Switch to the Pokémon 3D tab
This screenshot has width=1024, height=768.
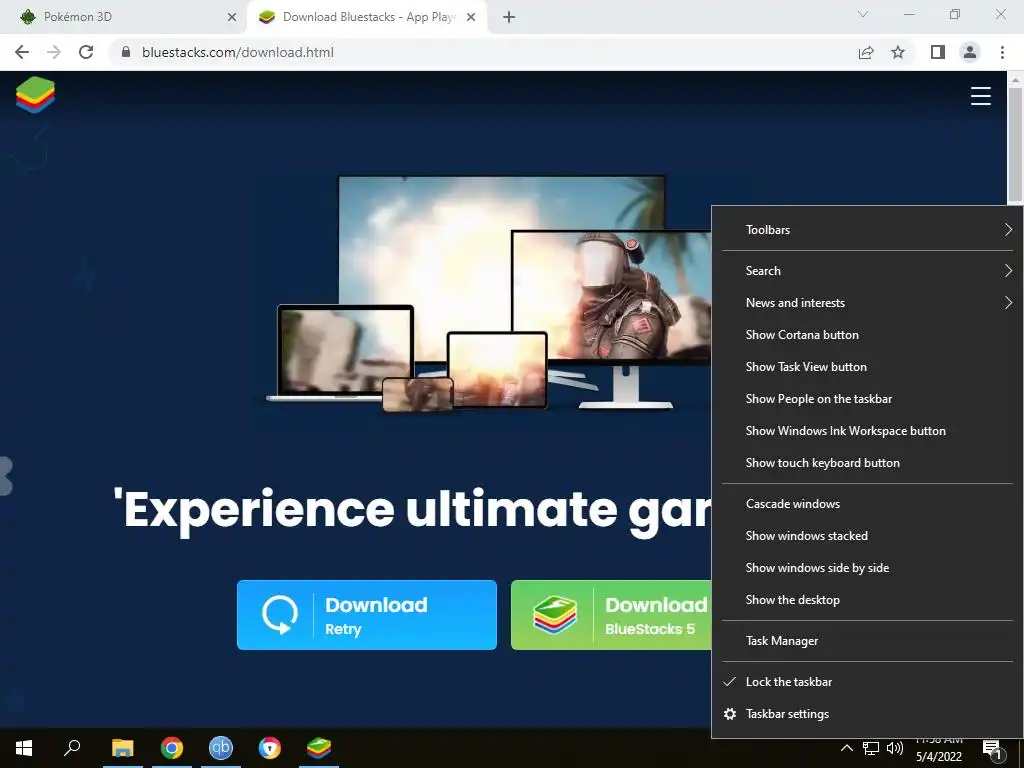[x=124, y=17]
